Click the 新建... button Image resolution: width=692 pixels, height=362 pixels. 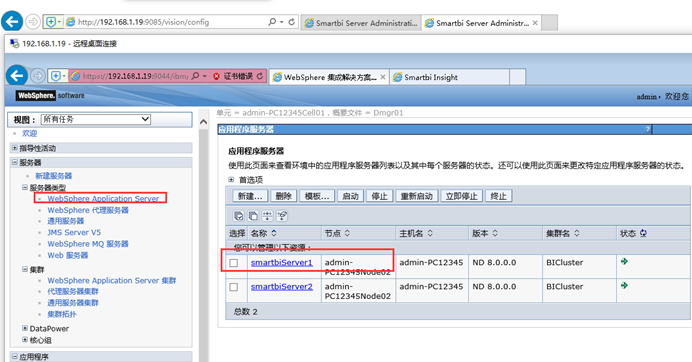[x=250, y=196]
